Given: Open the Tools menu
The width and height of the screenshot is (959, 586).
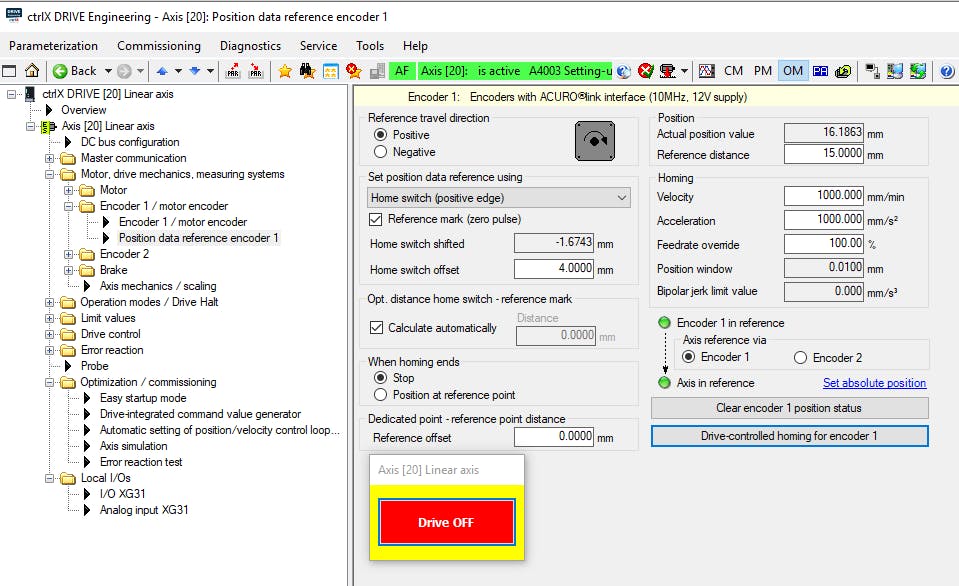Looking at the screenshot, I should (370, 46).
